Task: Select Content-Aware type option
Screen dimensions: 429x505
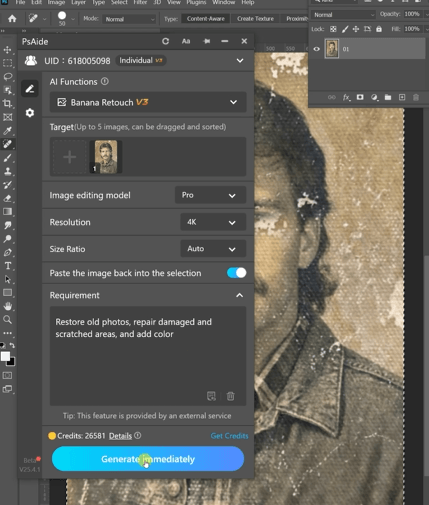Action: point(206,19)
